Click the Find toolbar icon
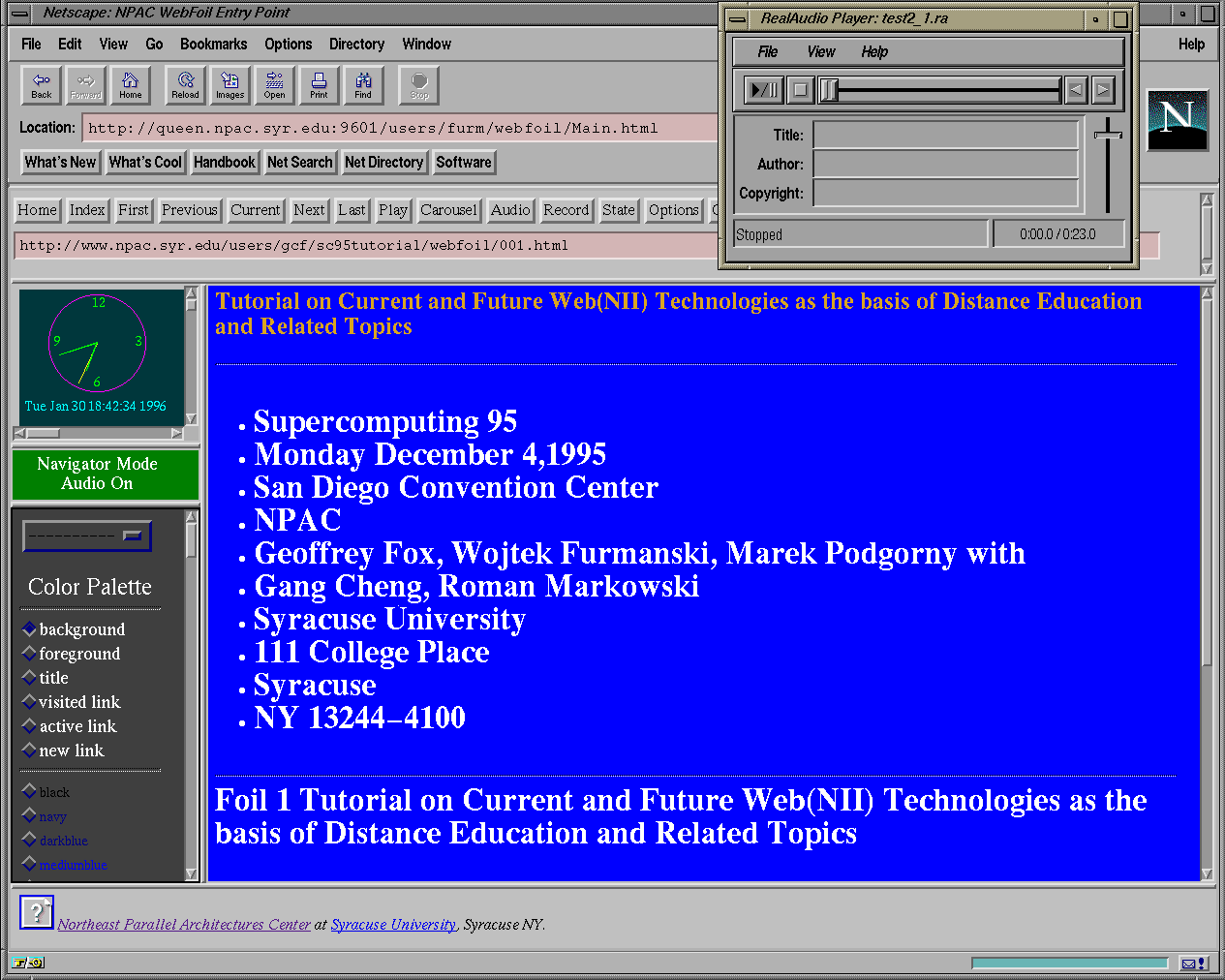This screenshot has height=980, width=1225. click(x=363, y=85)
